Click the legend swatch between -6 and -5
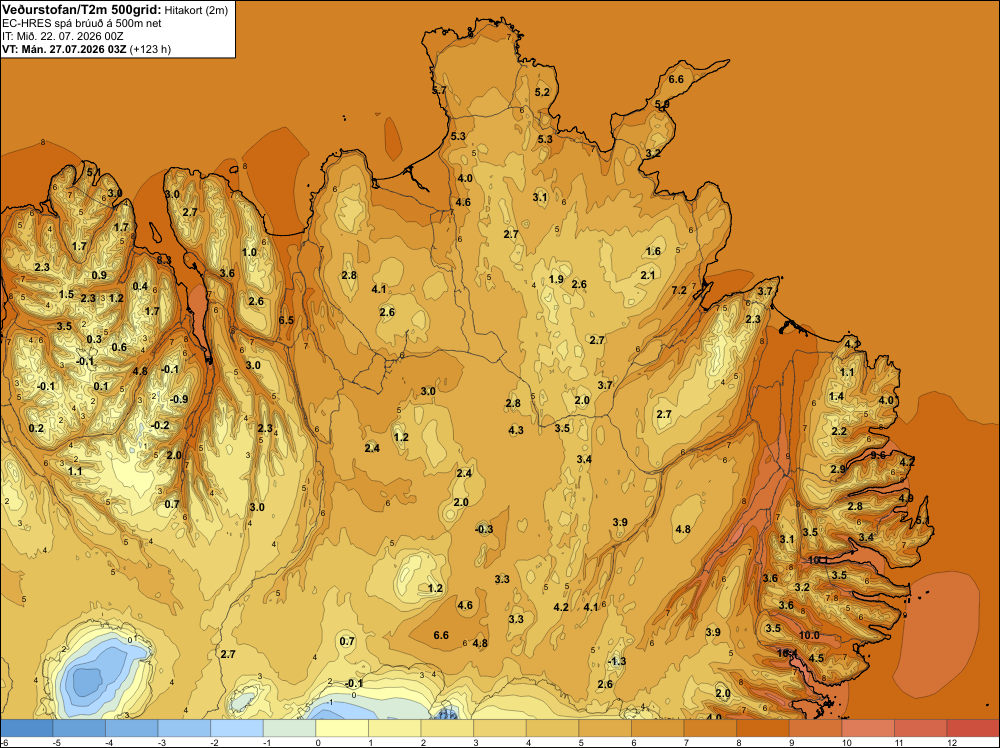The width and height of the screenshot is (1000, 748). coord(26,728)
